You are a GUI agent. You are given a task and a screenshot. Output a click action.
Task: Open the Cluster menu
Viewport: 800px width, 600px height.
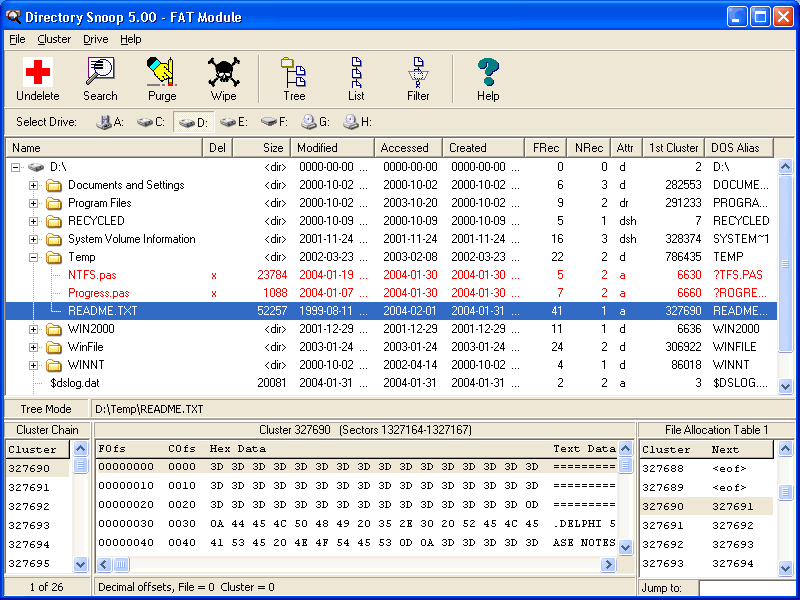pos(54,39)
